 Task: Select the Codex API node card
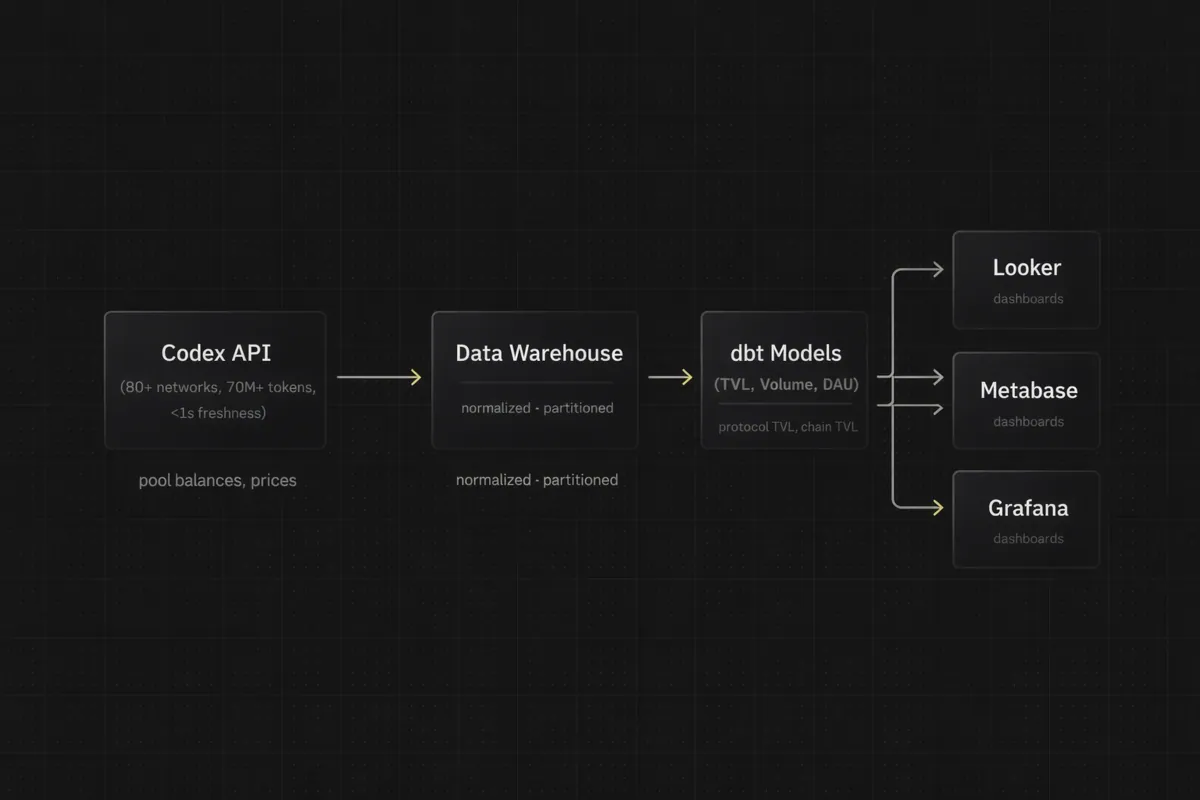point(215,380)
